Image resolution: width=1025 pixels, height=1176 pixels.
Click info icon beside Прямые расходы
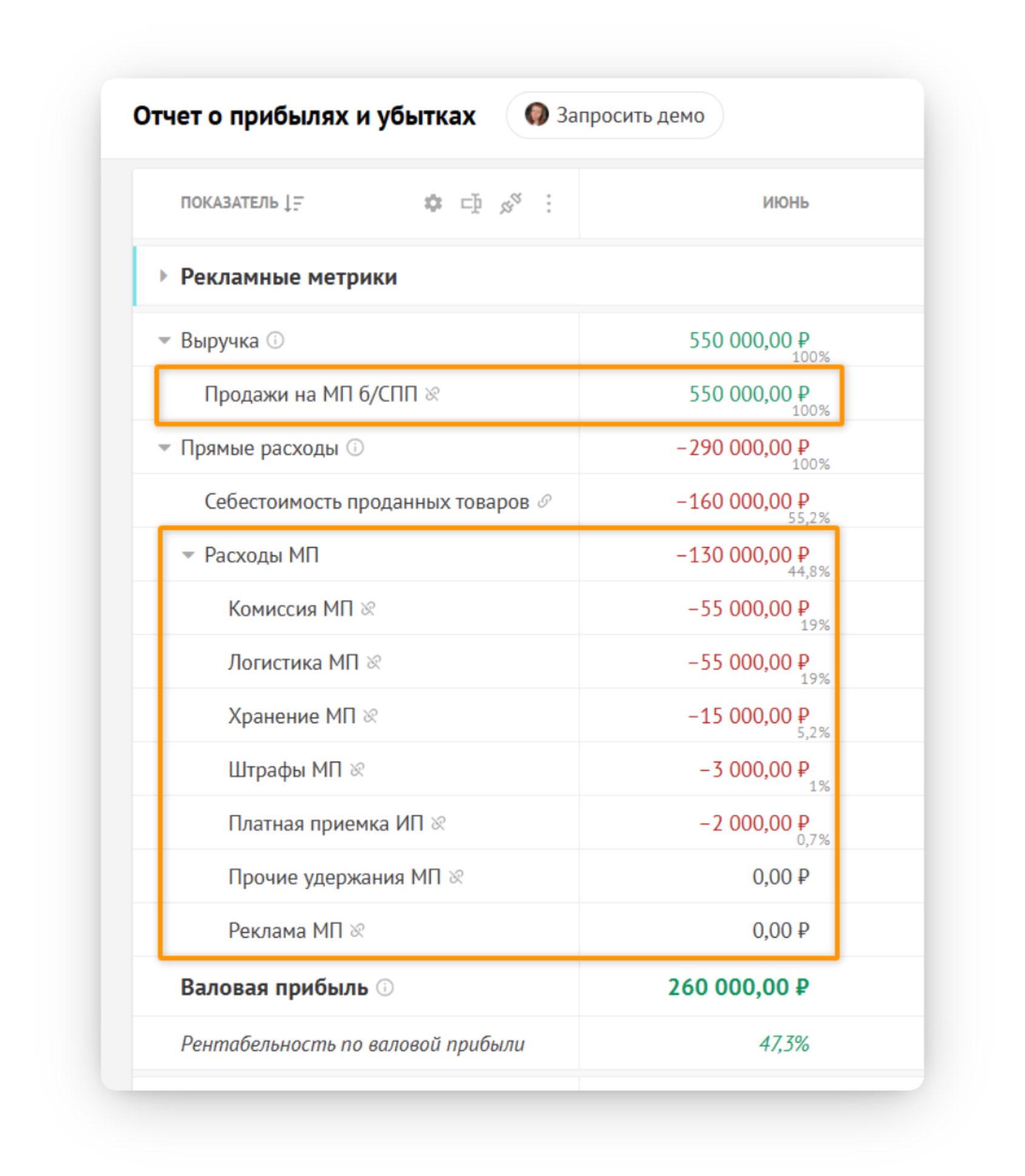click(x=355, y=448)
